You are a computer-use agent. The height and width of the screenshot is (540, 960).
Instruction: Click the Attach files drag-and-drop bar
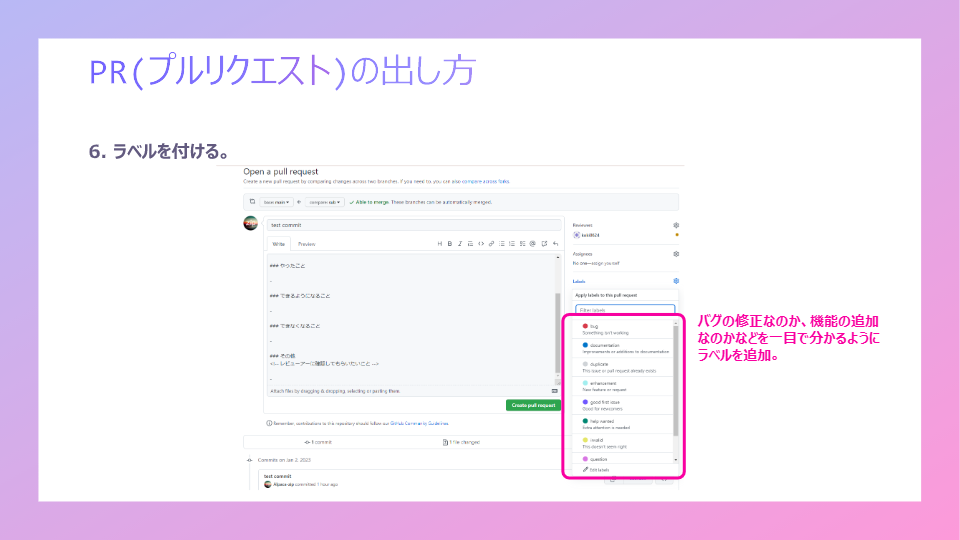414,391
